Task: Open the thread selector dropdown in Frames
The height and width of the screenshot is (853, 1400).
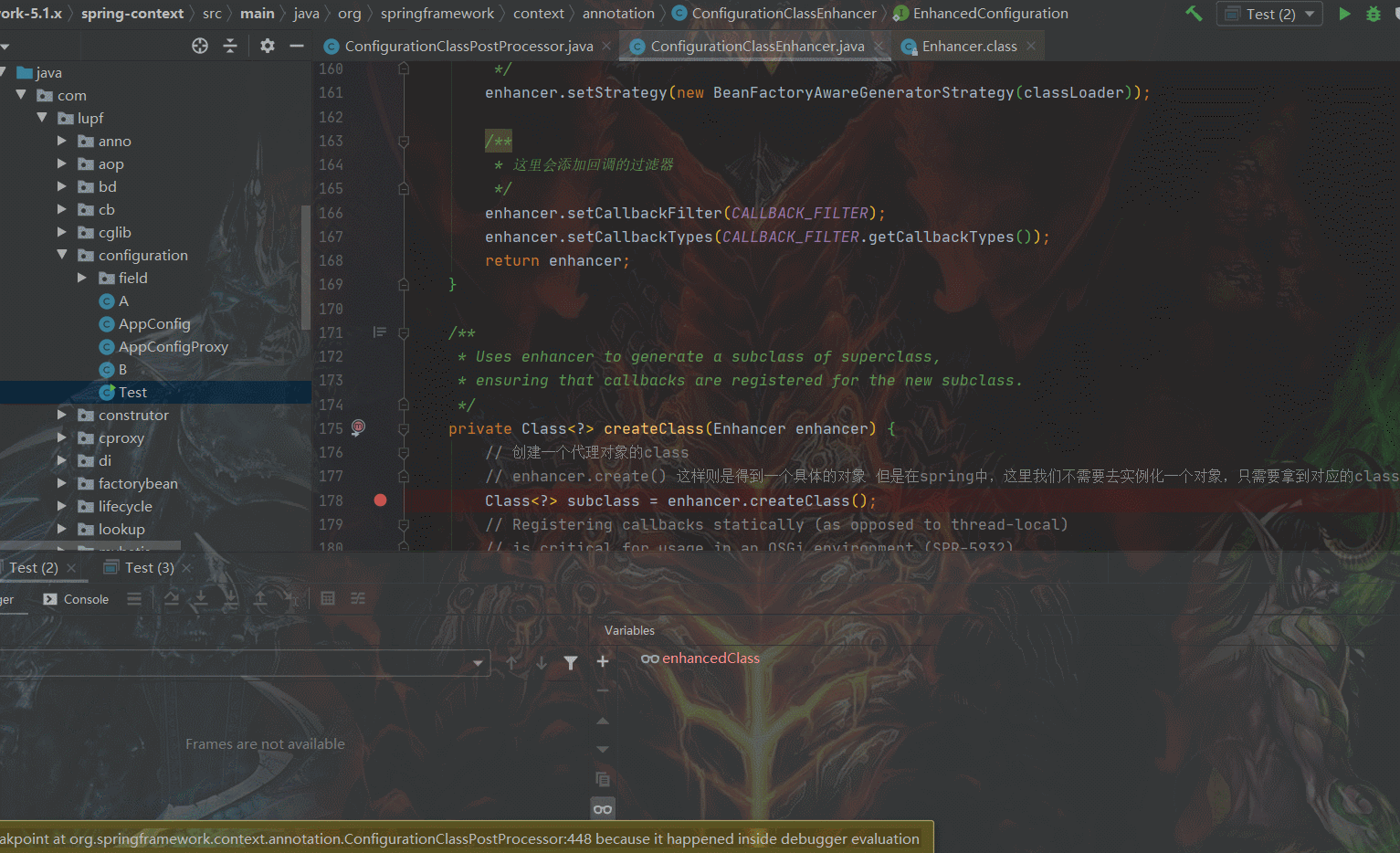Action: click(x=478, y=663)
